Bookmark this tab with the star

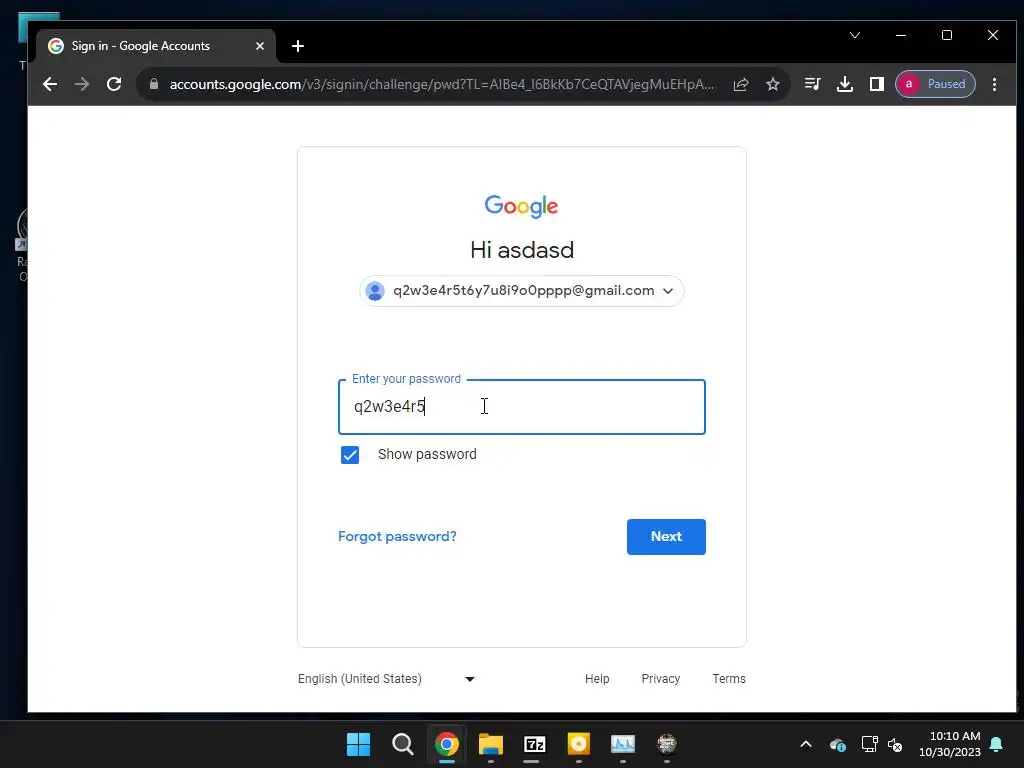tap(773, 84)
